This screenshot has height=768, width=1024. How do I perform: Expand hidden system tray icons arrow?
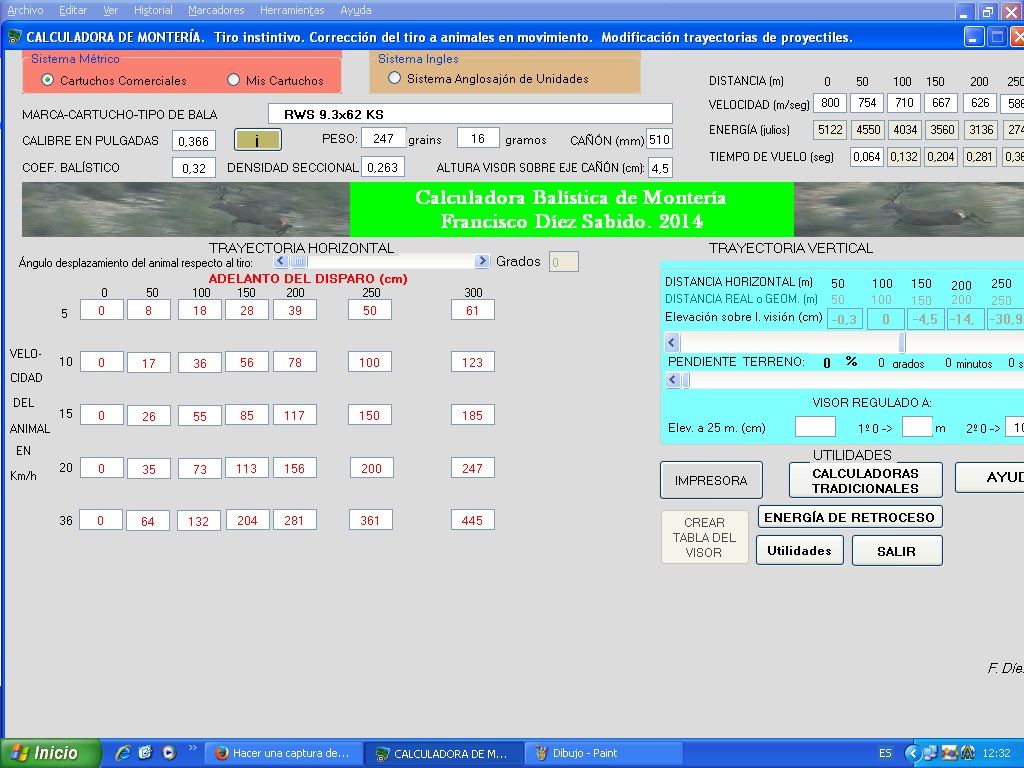pyautogui.click(x=912, y=752)
